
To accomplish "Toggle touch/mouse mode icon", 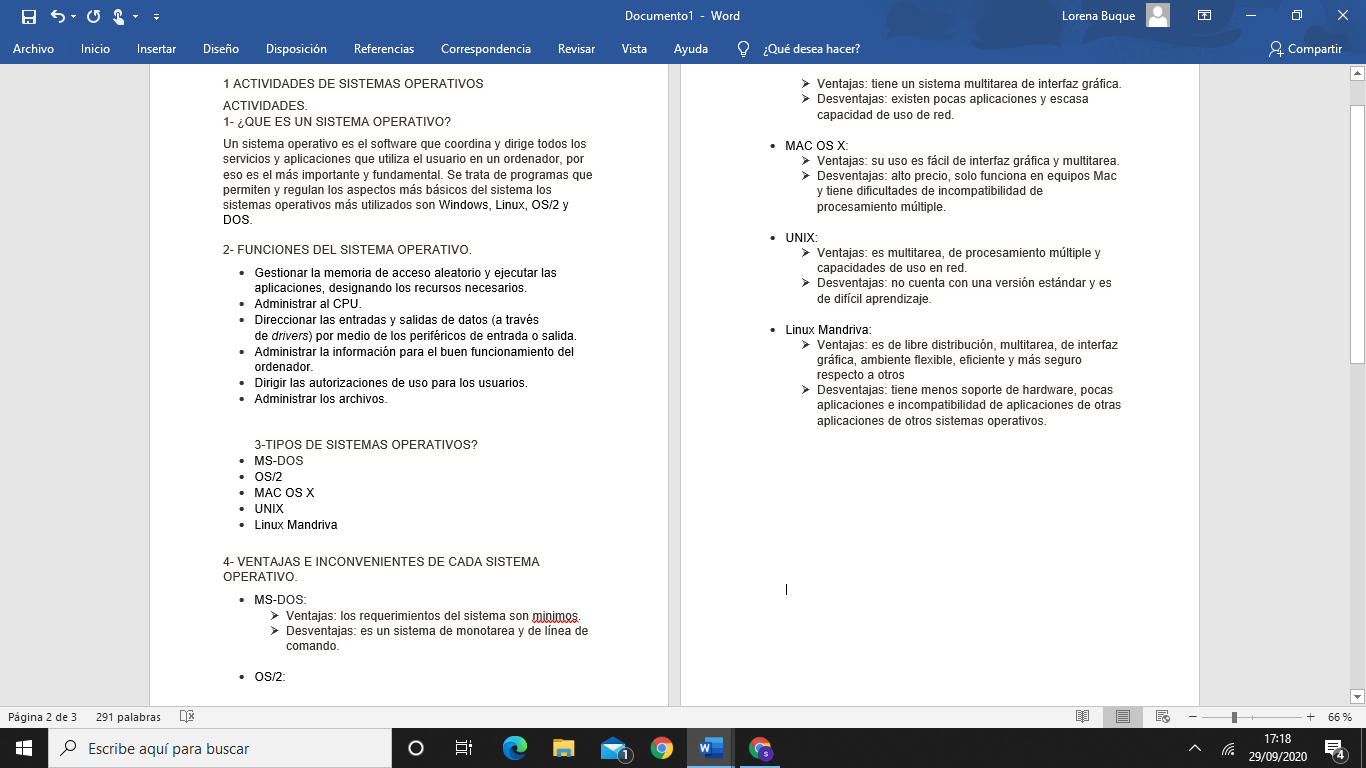I will (x=118, y=16).
